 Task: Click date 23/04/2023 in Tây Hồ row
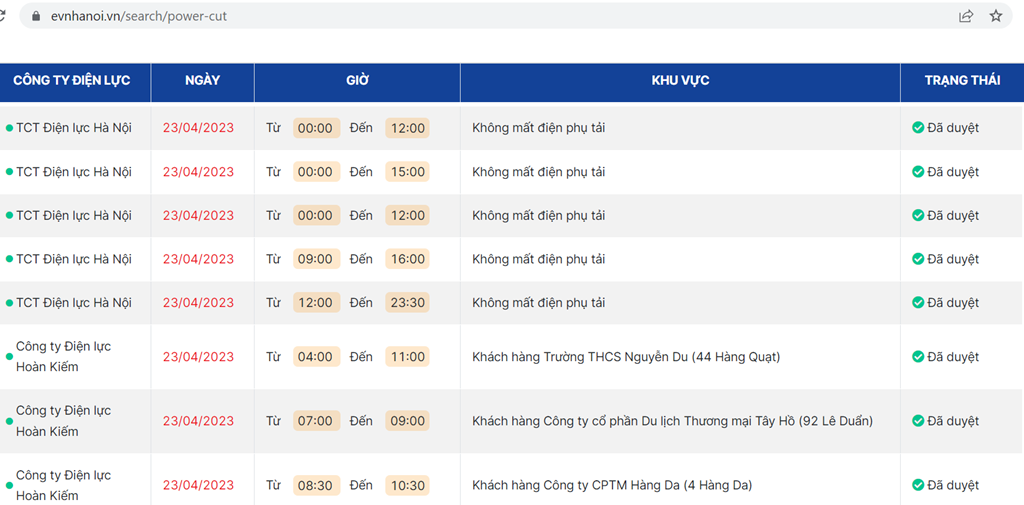pos(199,421)
